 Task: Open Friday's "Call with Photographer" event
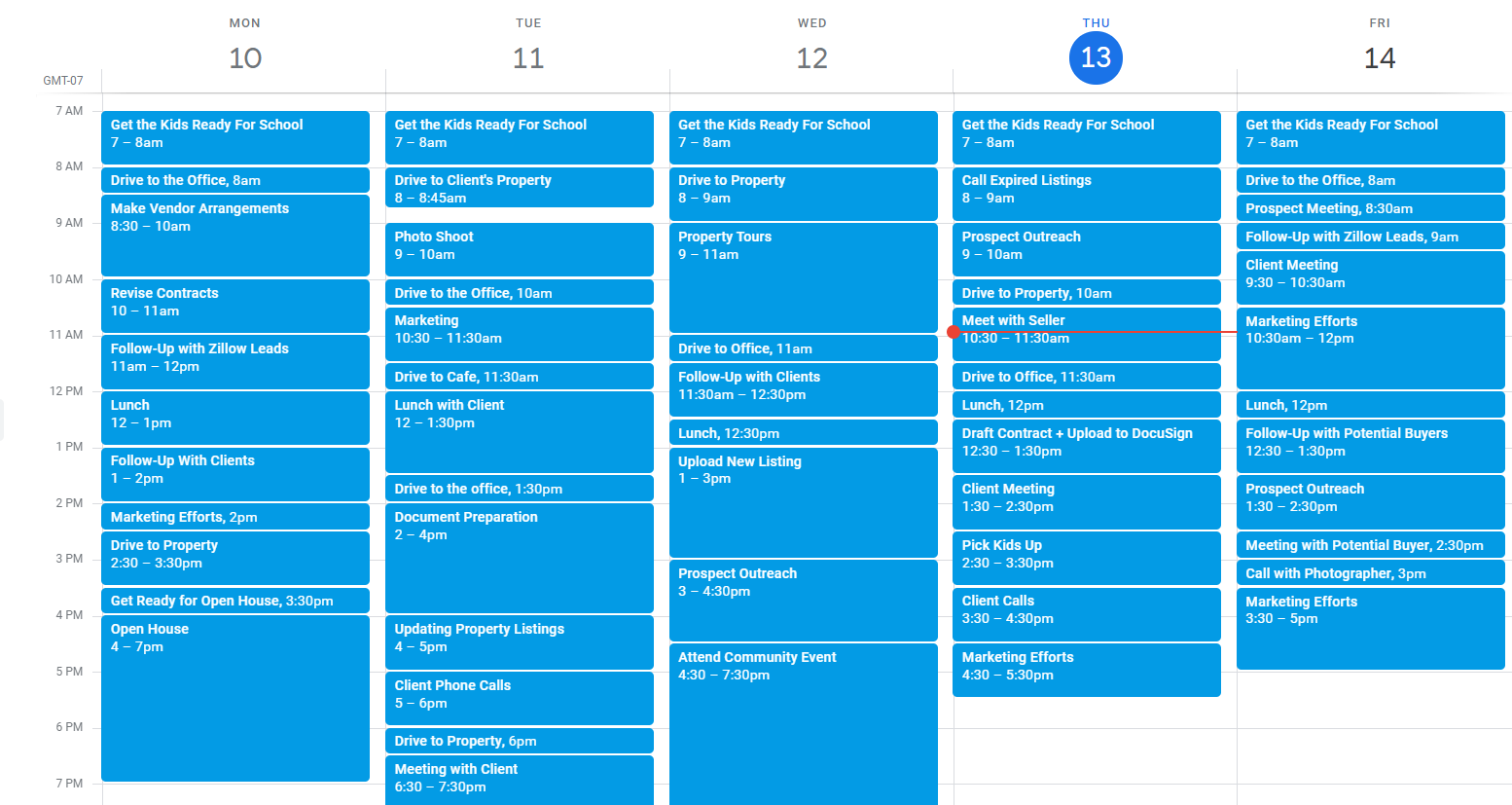pos(1370,572)
